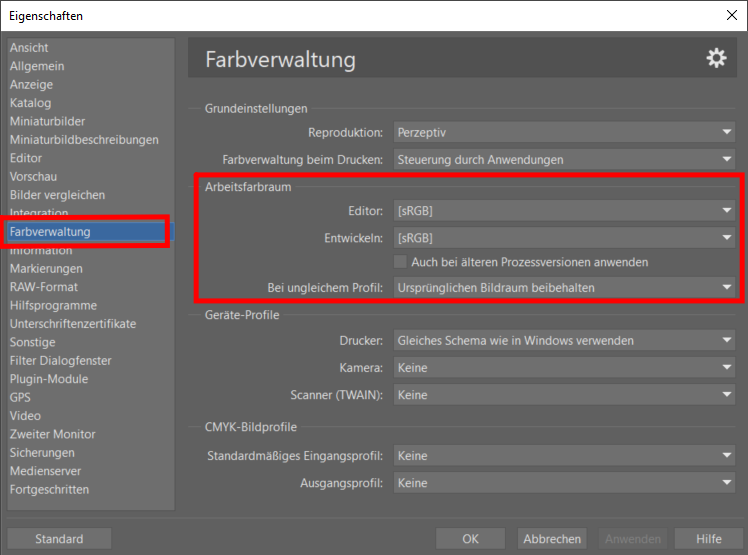Select Ansicht in the sidebar
748x555 pixels.
[x=29, y=48]
